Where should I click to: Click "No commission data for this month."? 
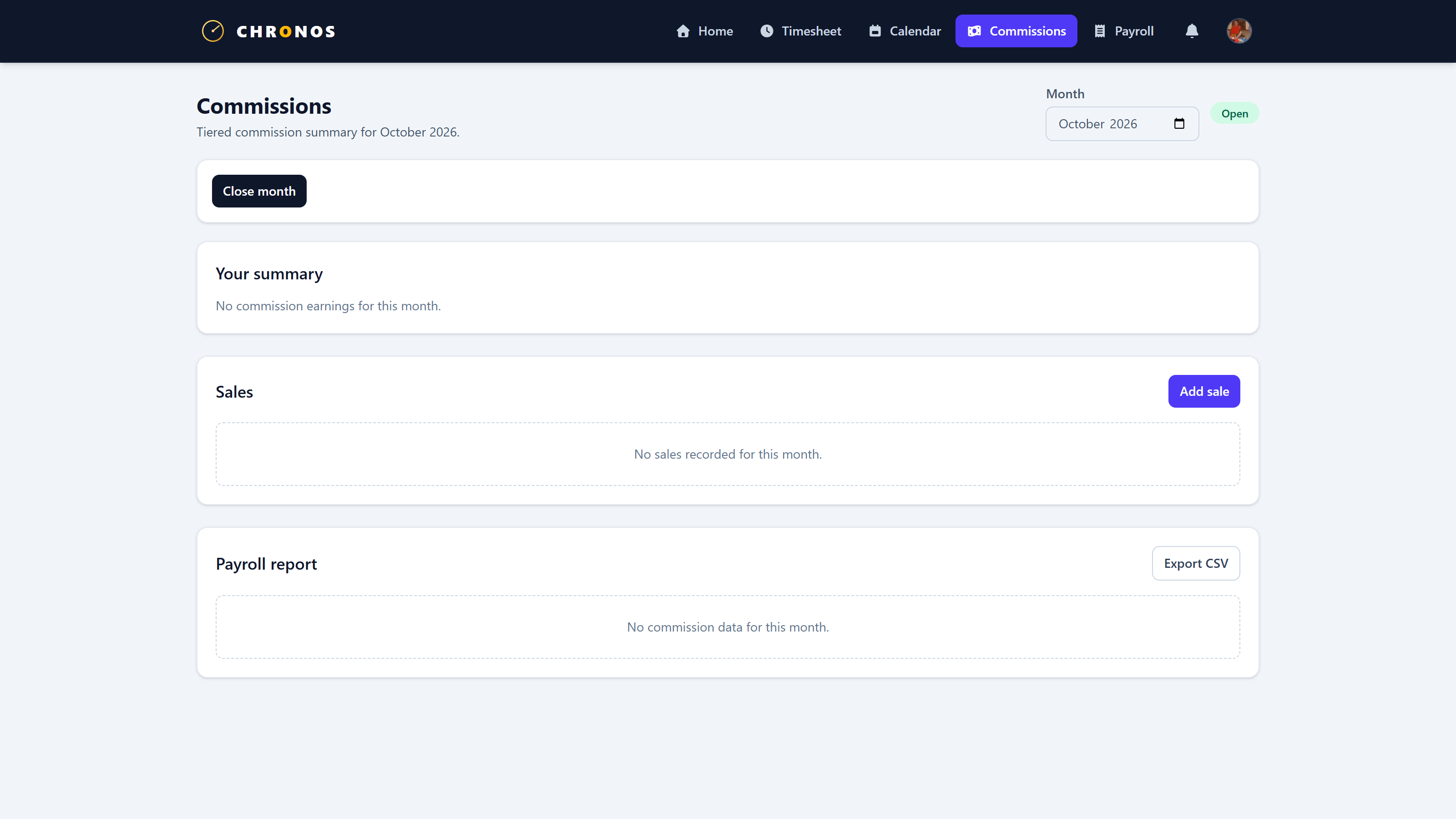point(728,627)
